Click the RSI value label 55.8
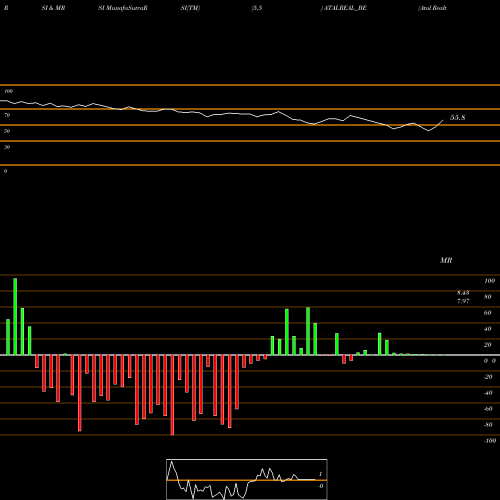The width and height of the screenshot is (500, 500). click(x=457, y=118)
